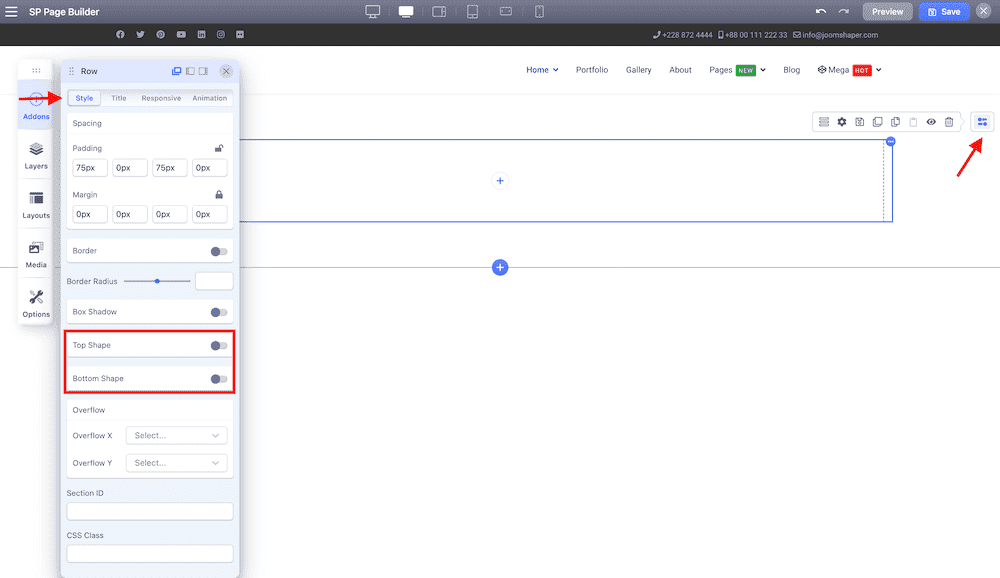Open the LinkedIn social link
The width and height of the screenshot is (1000, 578).
point(202,34)
